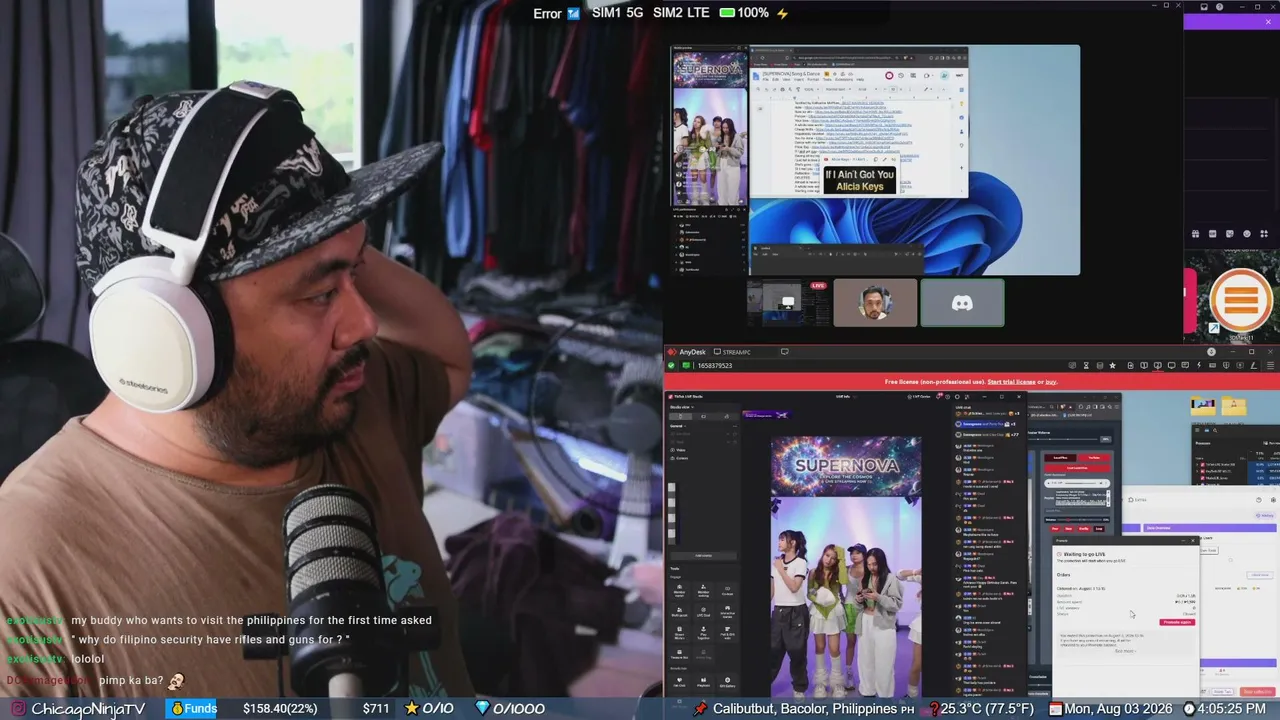
Task: Click the 'If I Ain't Got You' song caption
Action: pyautogui.click(x=859, y=180)
